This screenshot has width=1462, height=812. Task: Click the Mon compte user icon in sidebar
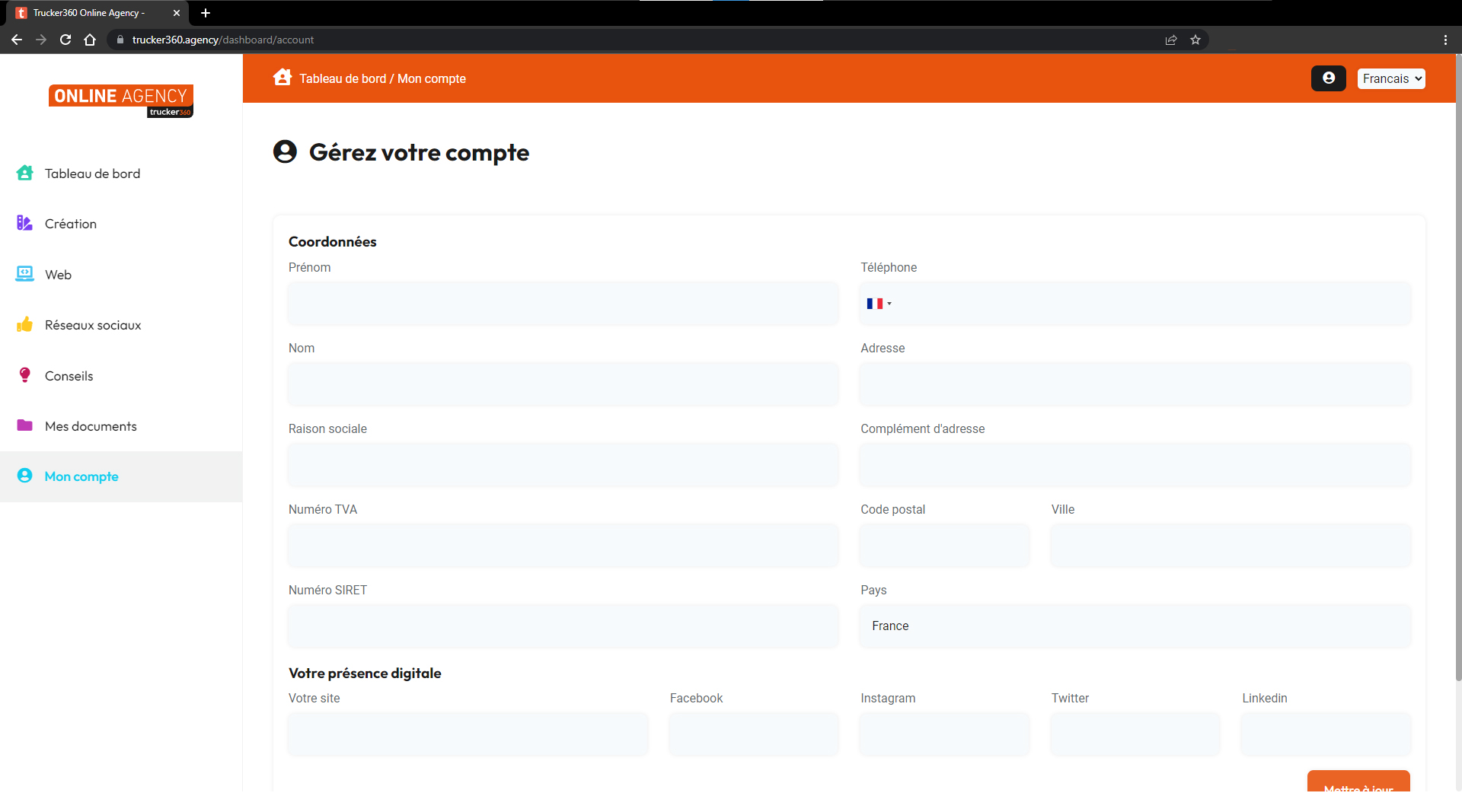pyautogui.click(x=24, y=476)
